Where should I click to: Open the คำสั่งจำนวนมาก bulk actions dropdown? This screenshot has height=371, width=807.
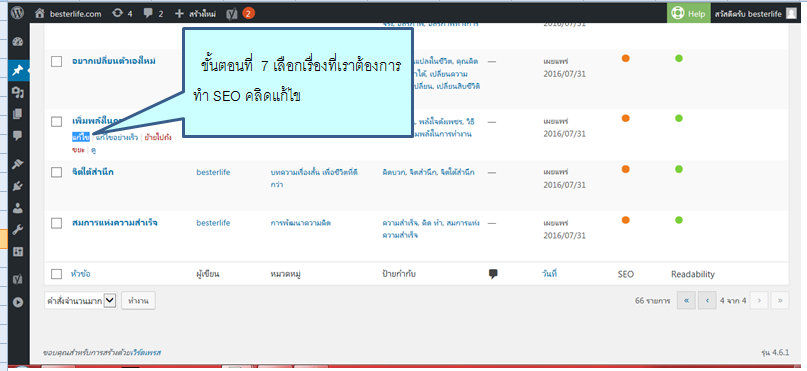pos(81,301)
